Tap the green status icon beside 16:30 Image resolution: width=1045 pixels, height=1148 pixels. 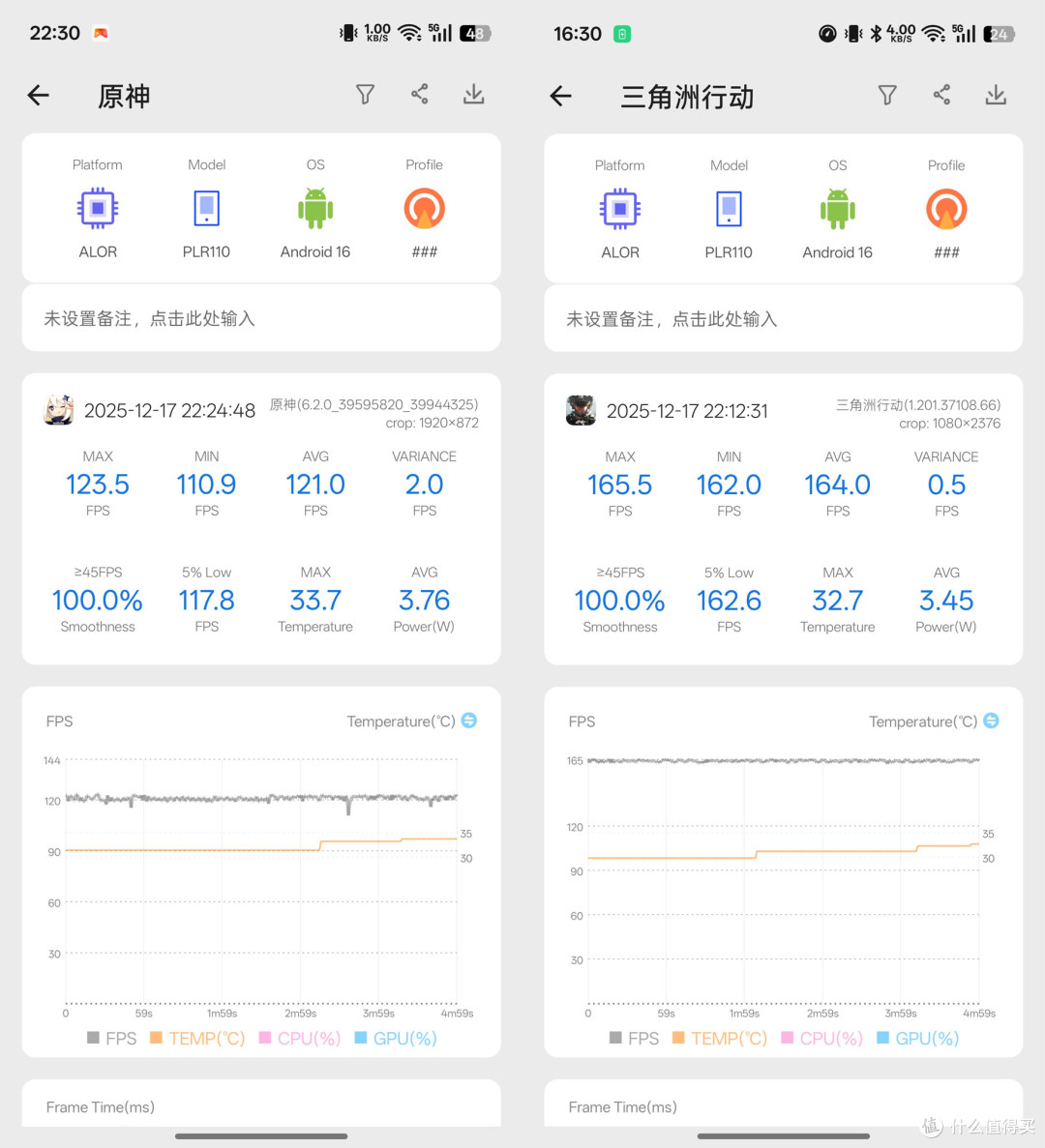point(622,34)
